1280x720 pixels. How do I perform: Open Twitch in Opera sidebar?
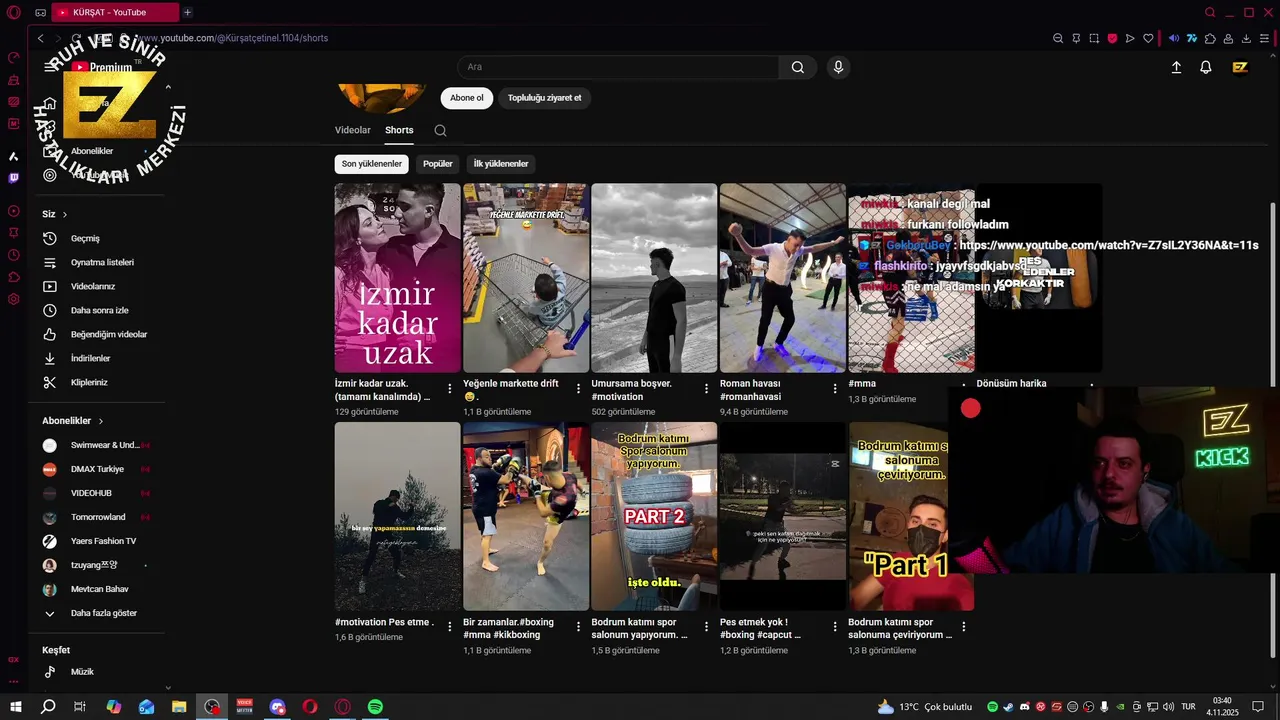coord(13,178)
